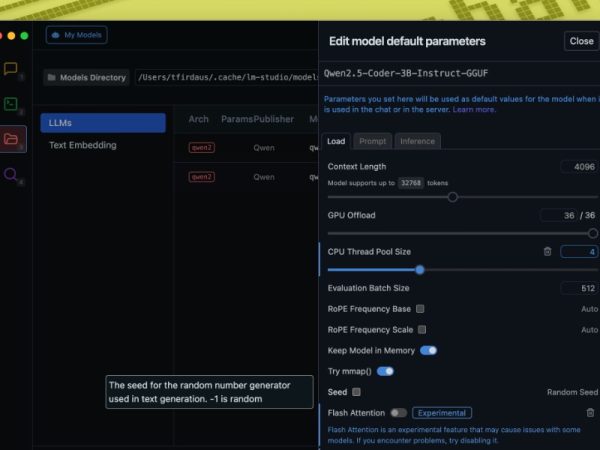The width and height of the screenshot is (600, 450).
Task: Toggle Keep Model in Memory switch
Action: click(428, 351)
